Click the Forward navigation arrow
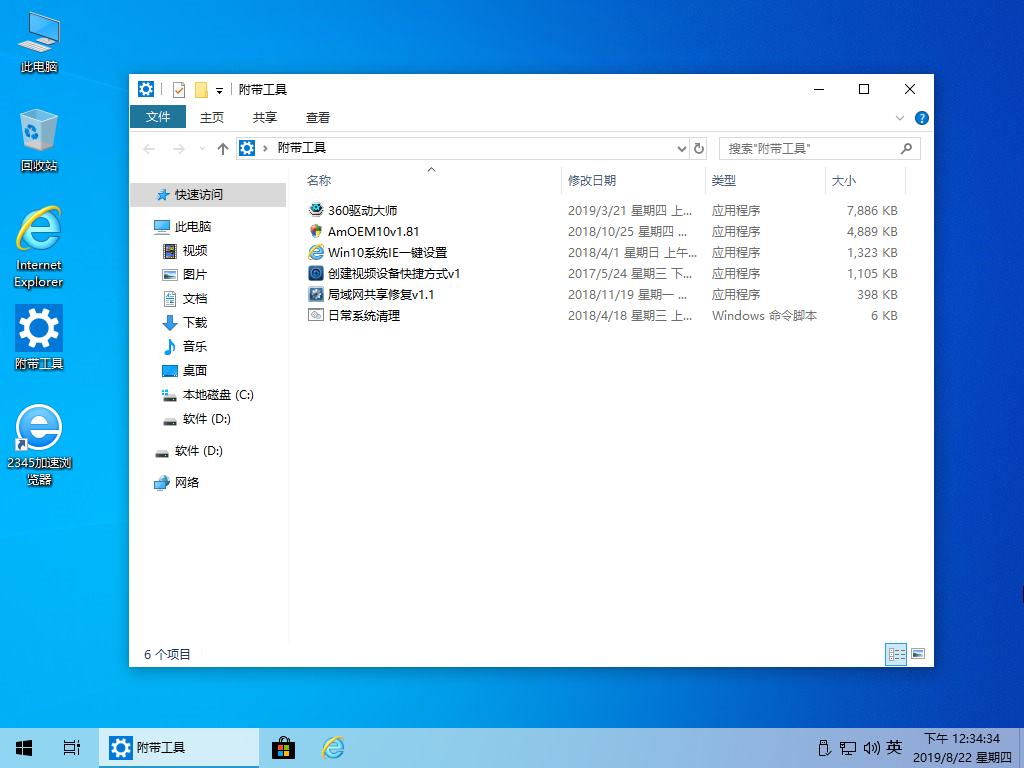 point(178,149)
